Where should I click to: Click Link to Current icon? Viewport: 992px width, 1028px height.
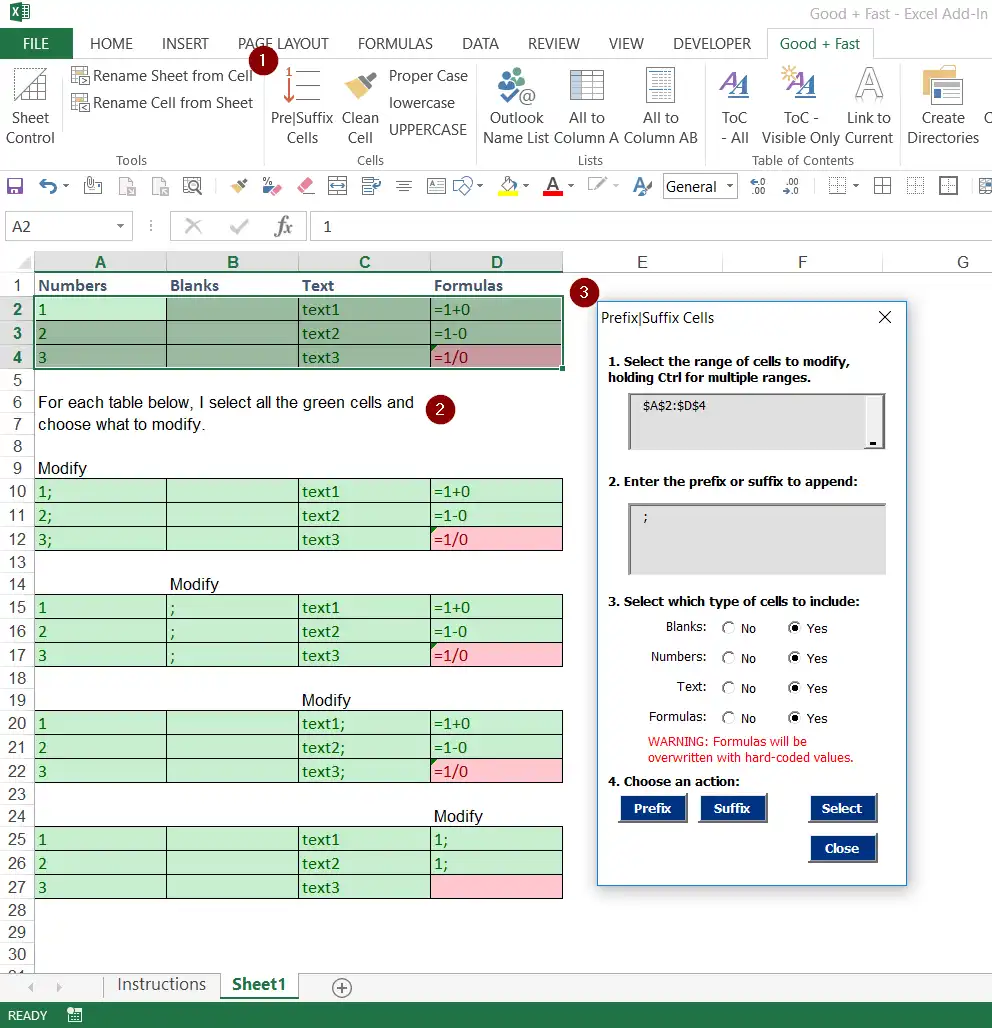pyautogui.click(x=869, y=85)
